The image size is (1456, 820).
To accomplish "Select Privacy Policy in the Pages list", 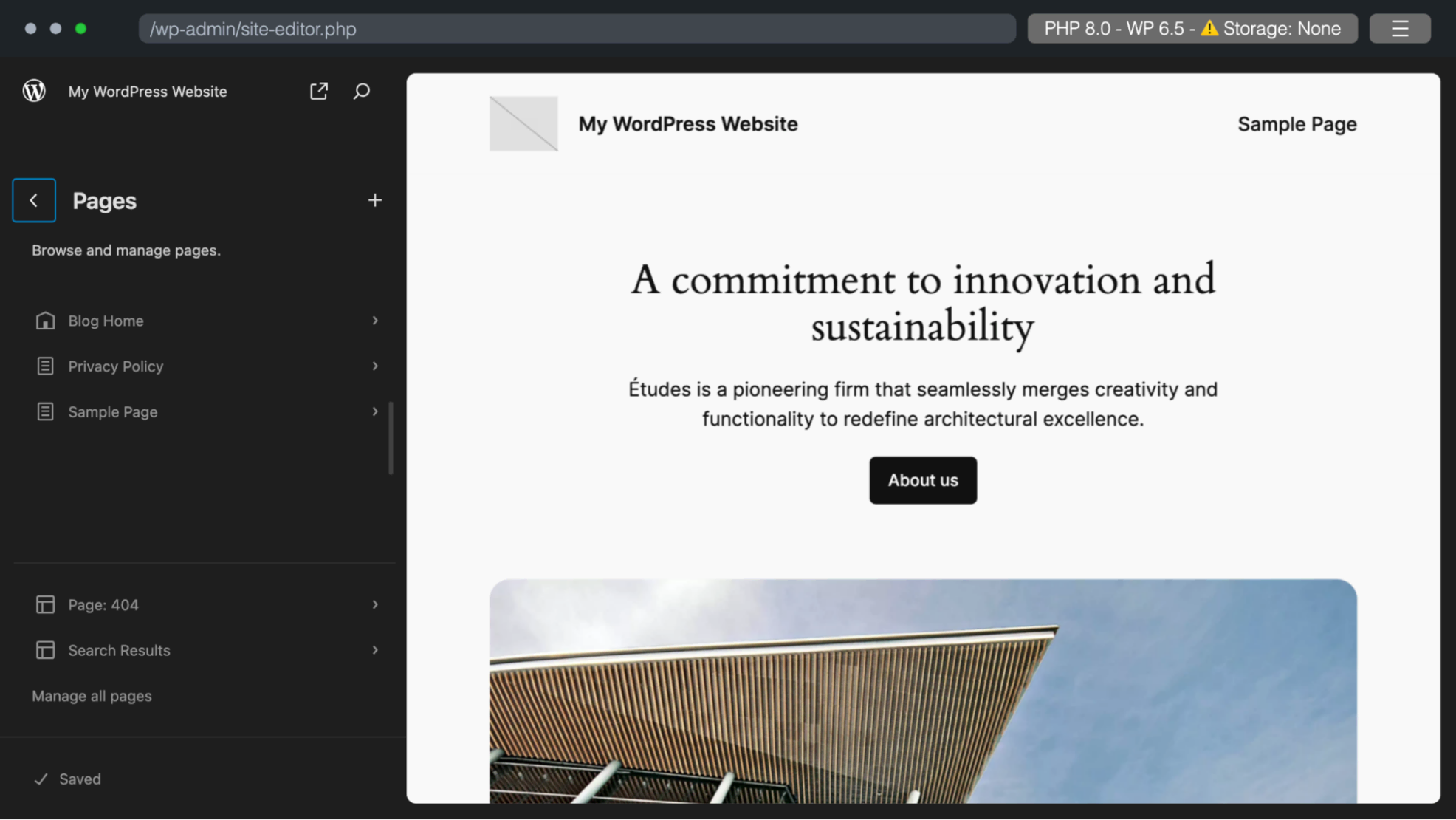I will coord(116,366).
